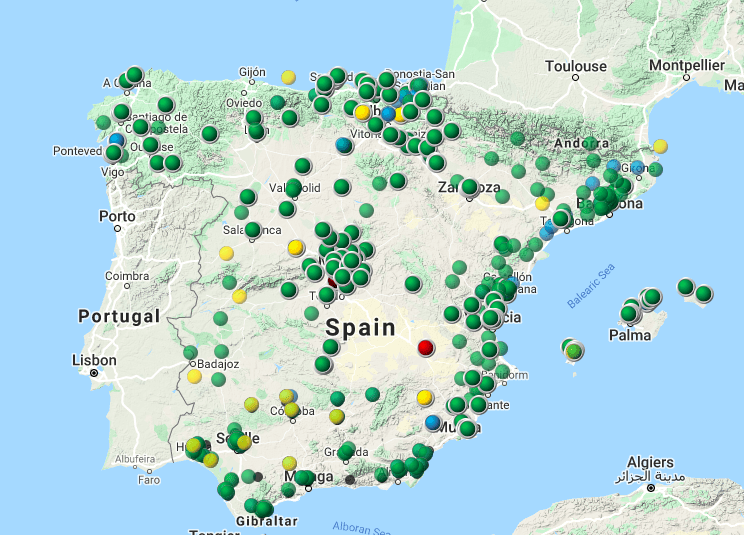The width and height of the screenshot is (744, 535).
Task: Click the Gibraltar label
Action: click(267, 521)
